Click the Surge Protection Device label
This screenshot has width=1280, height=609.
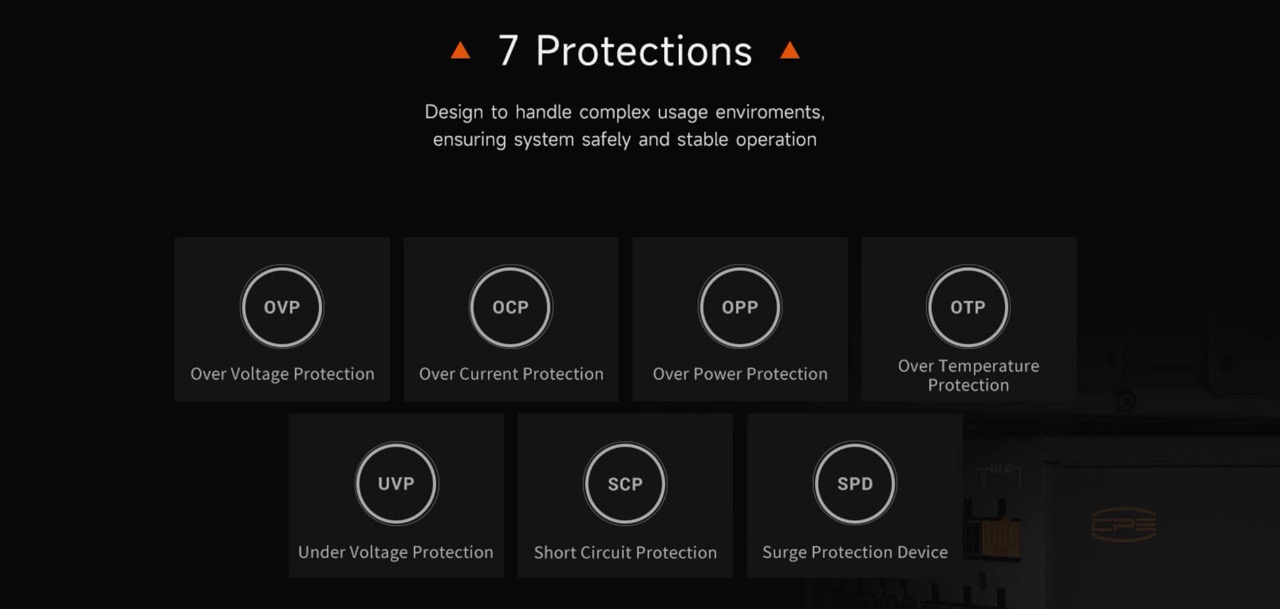click(855, 552)
